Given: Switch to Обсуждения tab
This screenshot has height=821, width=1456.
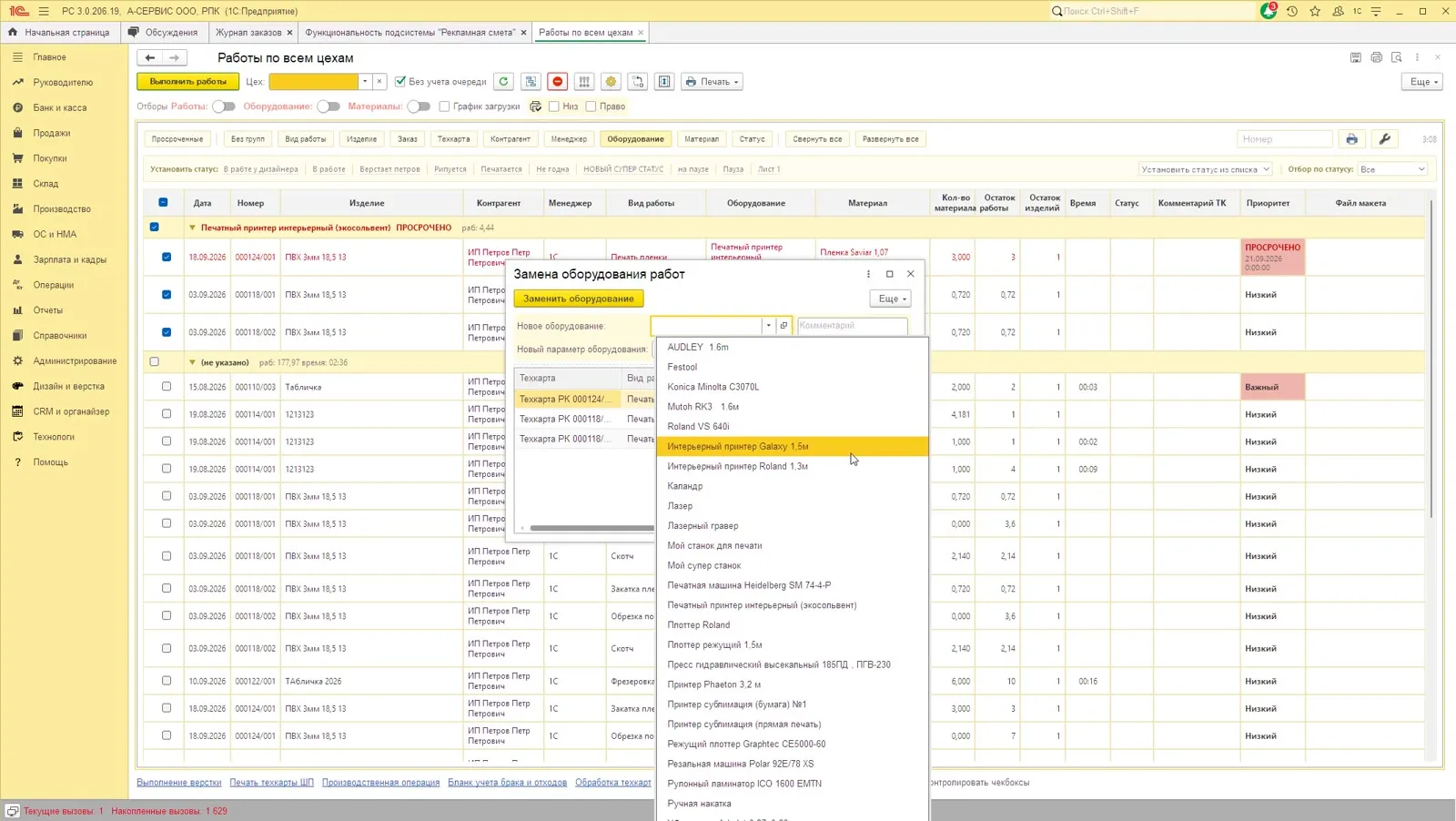Looking at the screenshot, I should tap(171, 33).
